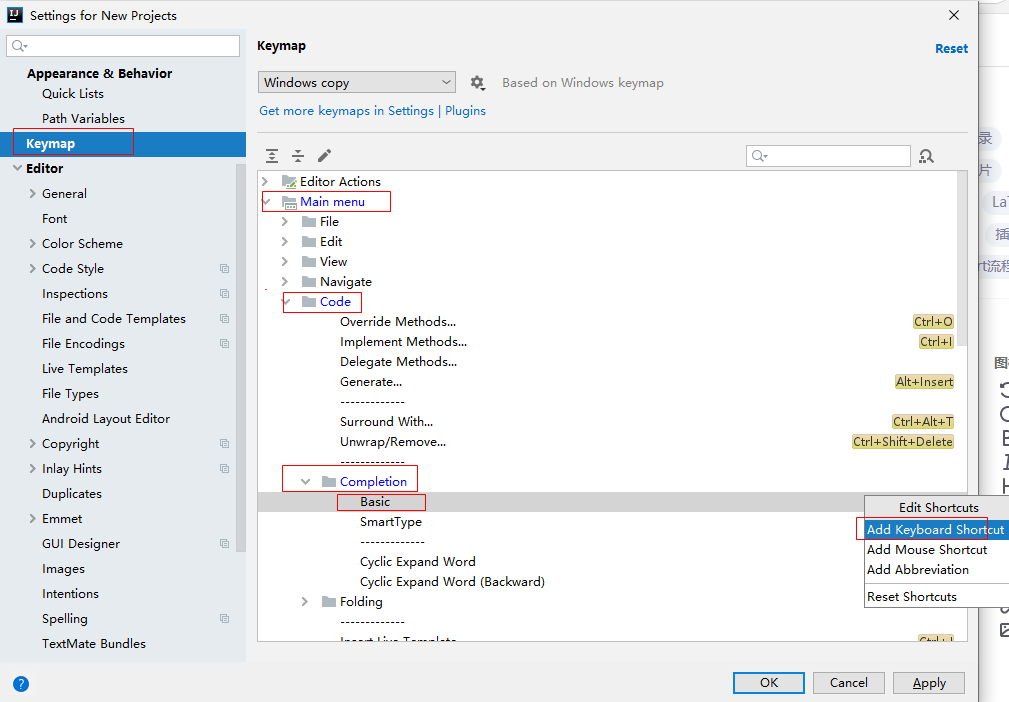Open the Help question mark icon
This screenshot has width=1009, height=702.
click(x=21, y=684)
